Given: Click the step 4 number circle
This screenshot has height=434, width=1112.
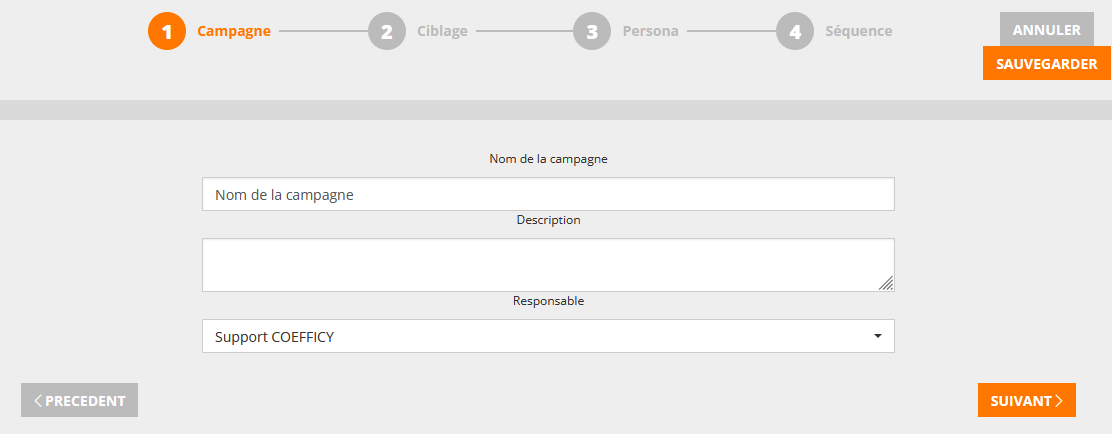Looking at the screenshot, I should (795, 31).
